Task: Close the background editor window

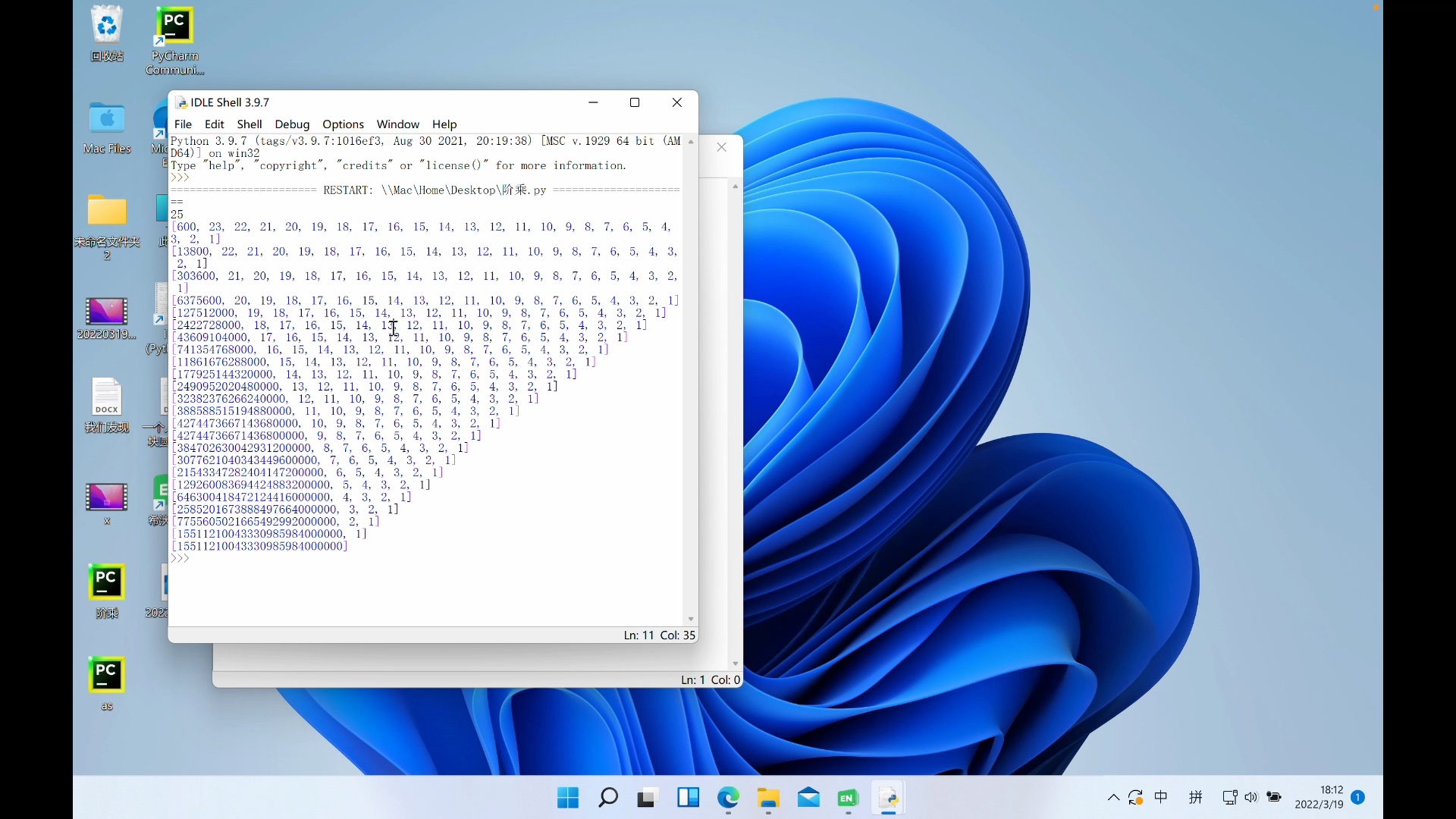Action: point(722,147)
